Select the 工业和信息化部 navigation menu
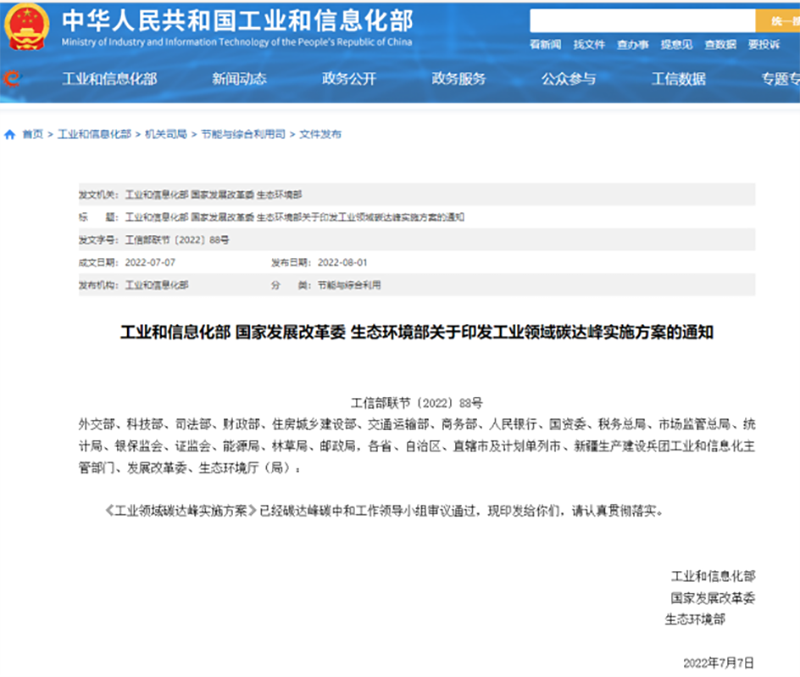 109,80
